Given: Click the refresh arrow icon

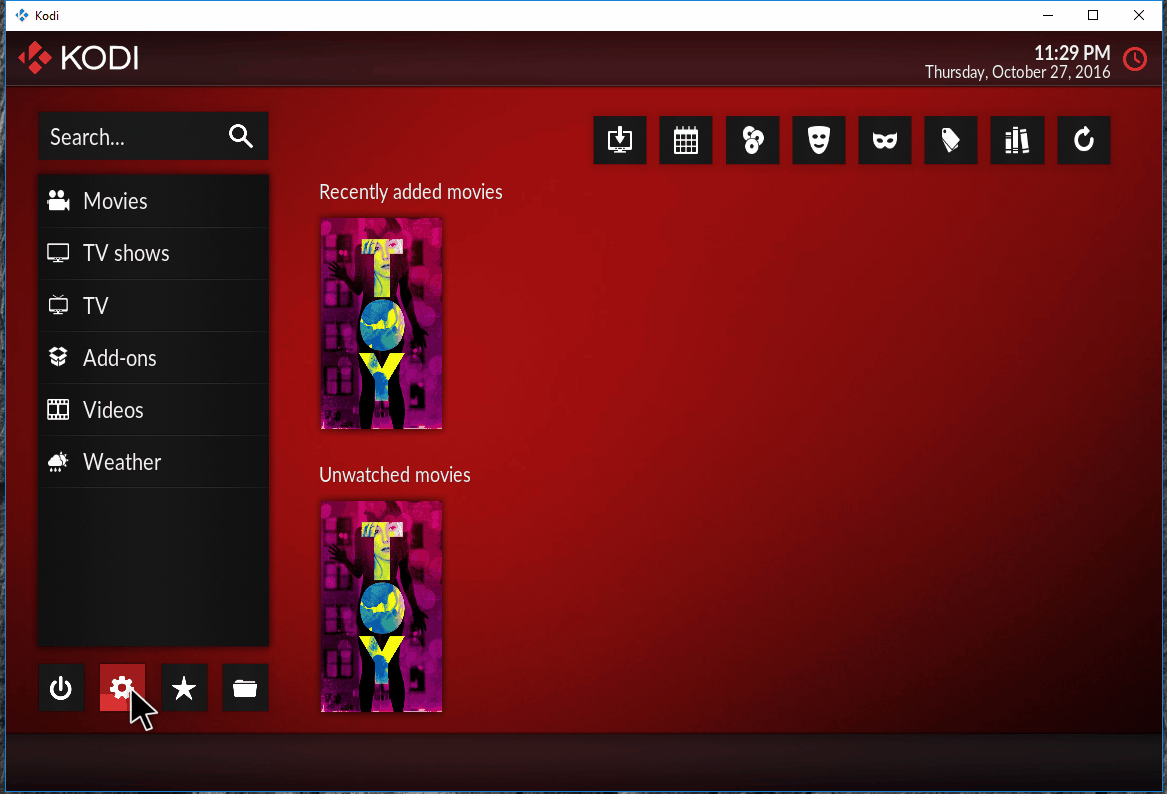Looking at the screenshot, I should point(1084,140).
